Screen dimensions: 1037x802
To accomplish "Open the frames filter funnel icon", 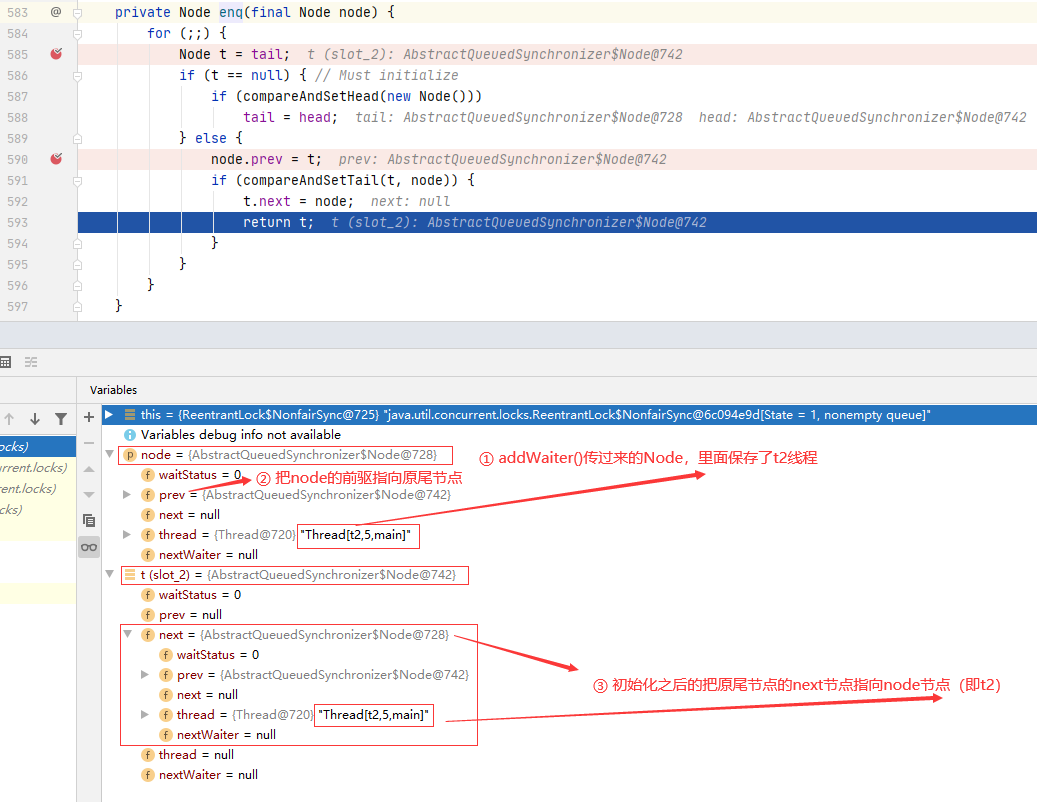I will 61,419.
